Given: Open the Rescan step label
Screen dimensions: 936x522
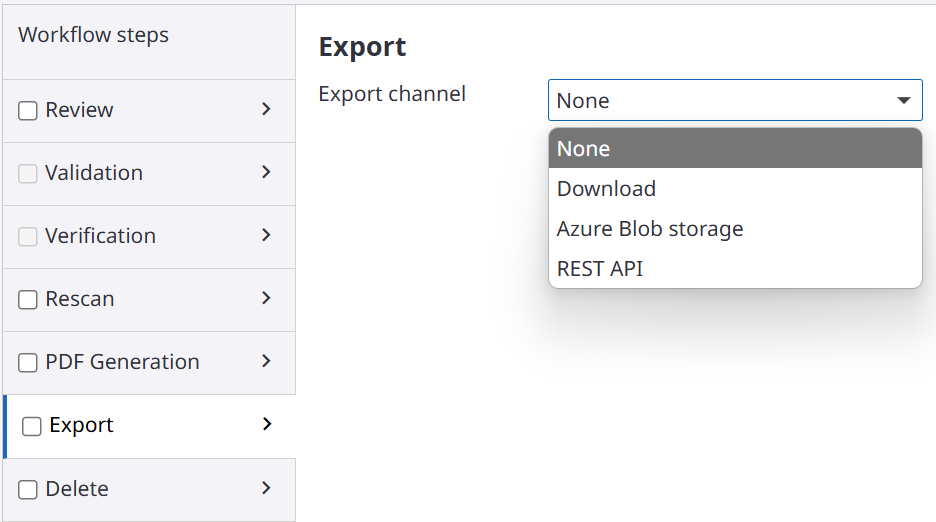Looking at the screenshot, I should [x=79, y=299].
